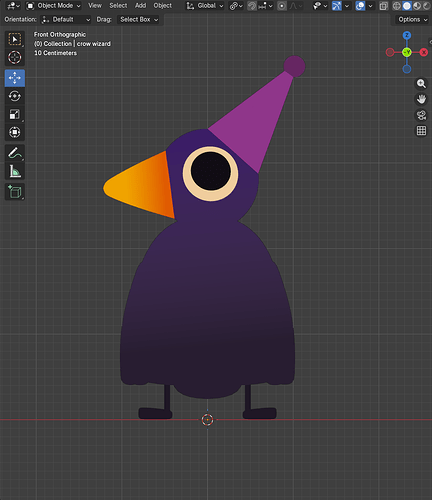Select the Add Cube tool
432x500 pixels.
tap(15, 192)
